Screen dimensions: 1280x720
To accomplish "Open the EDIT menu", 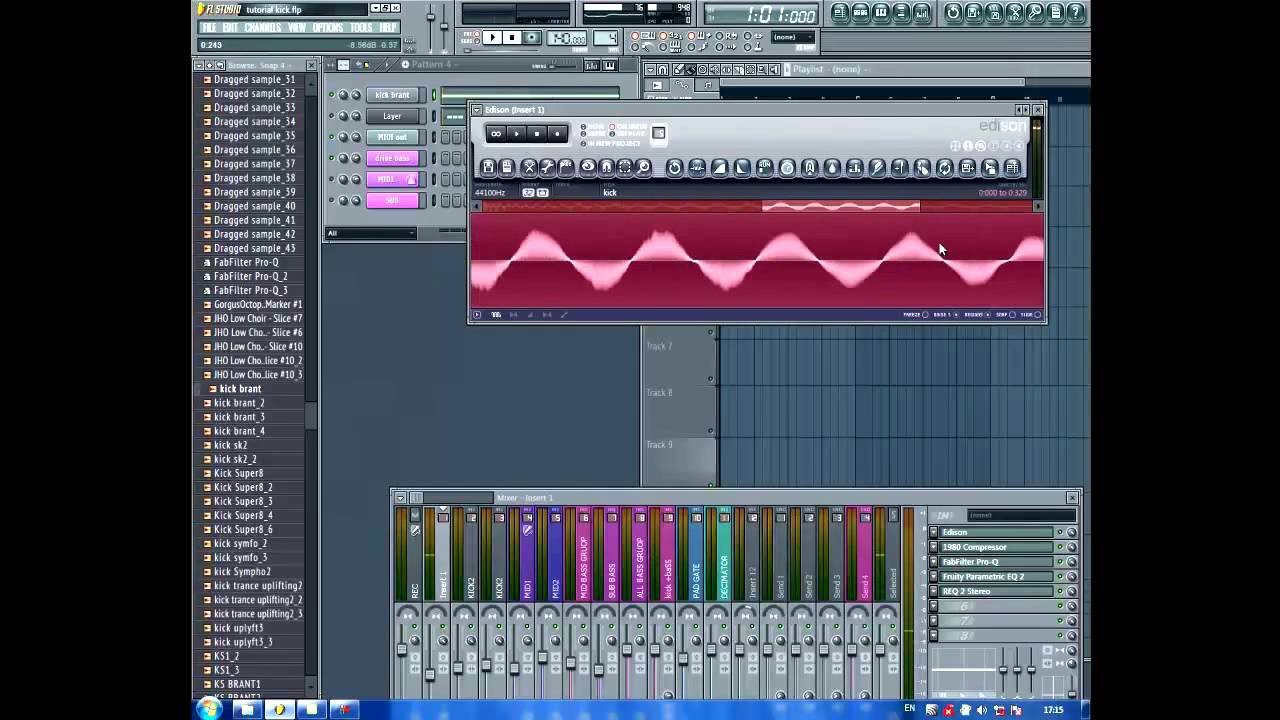I will (x=230, y=28).
